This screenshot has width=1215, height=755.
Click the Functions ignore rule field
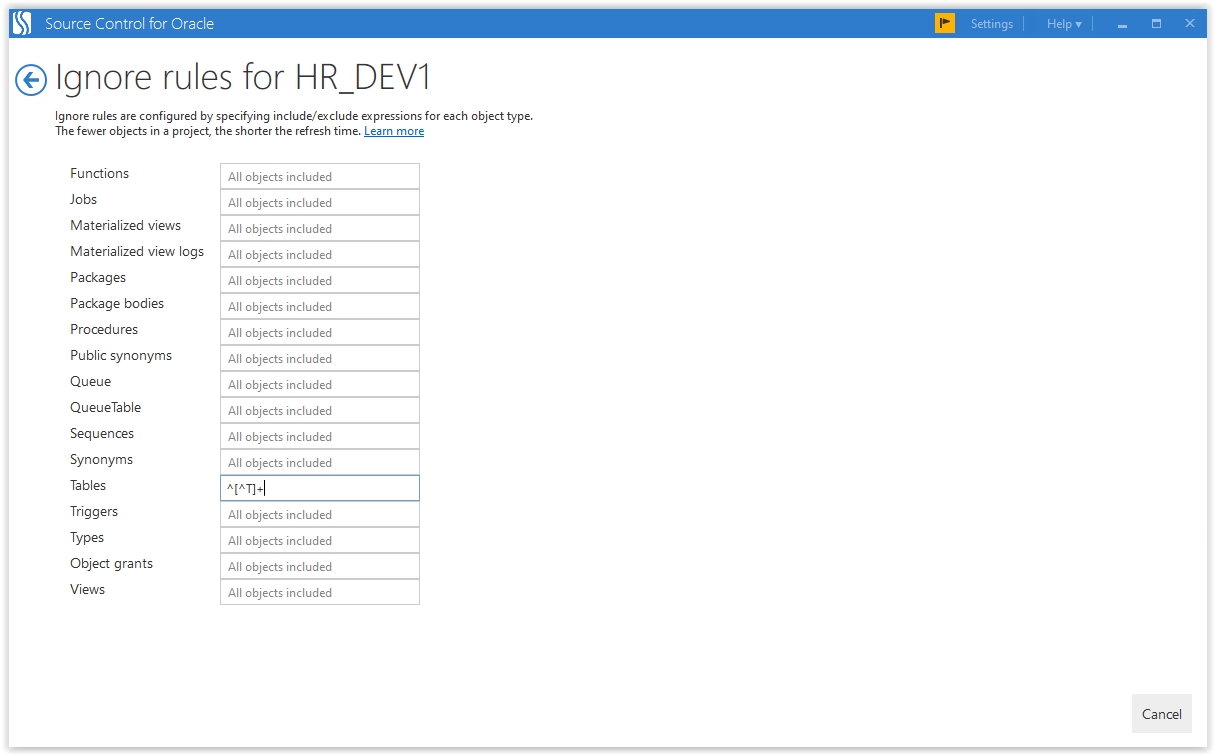[x=319, y=177]
